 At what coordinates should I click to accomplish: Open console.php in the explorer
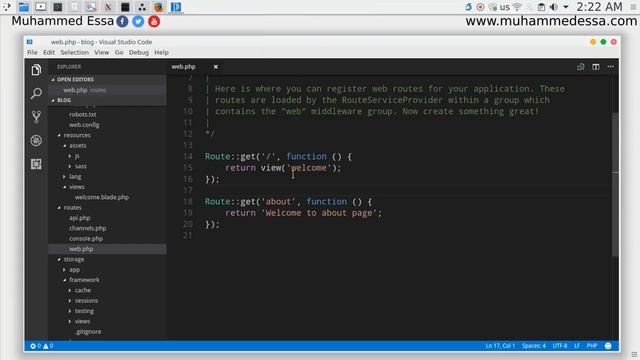coord(86,238)
